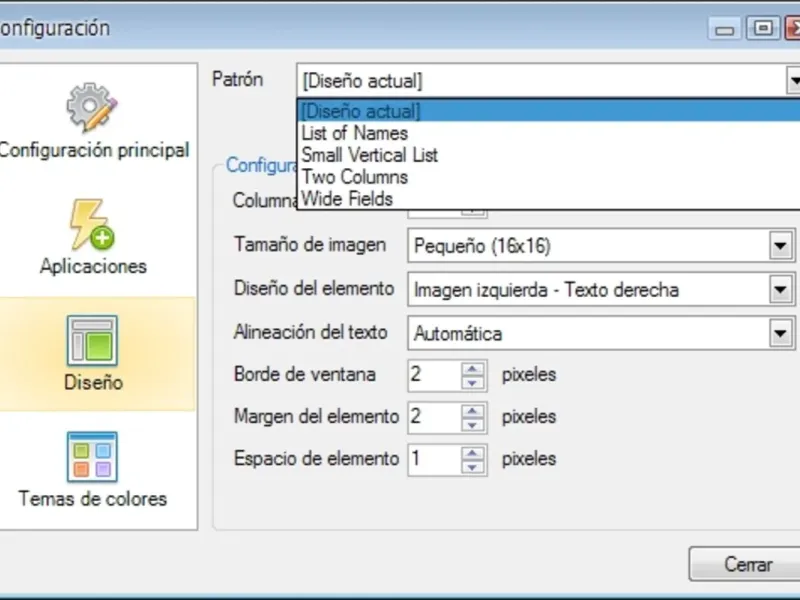
Task: Click the Temas de colores label
Action: 93,498
